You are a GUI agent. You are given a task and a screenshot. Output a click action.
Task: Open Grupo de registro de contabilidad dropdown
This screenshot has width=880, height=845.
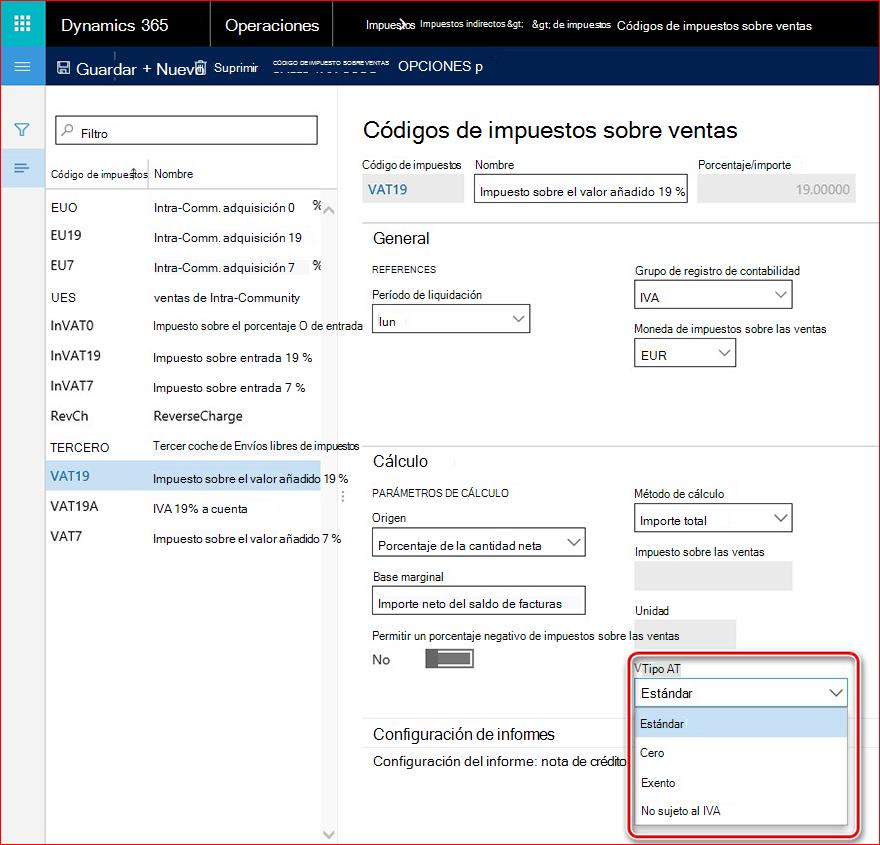pyautogui.click(x=713, y=295)
